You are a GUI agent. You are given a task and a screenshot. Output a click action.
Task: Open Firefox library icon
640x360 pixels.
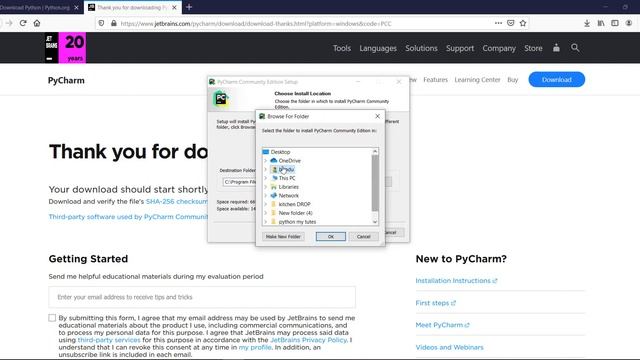(601, 23)
